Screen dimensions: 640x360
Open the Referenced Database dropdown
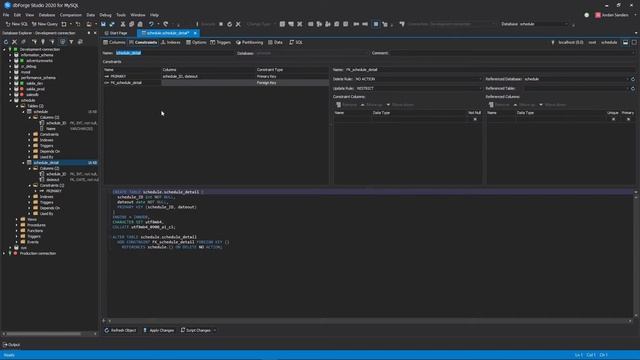[627, 79]
